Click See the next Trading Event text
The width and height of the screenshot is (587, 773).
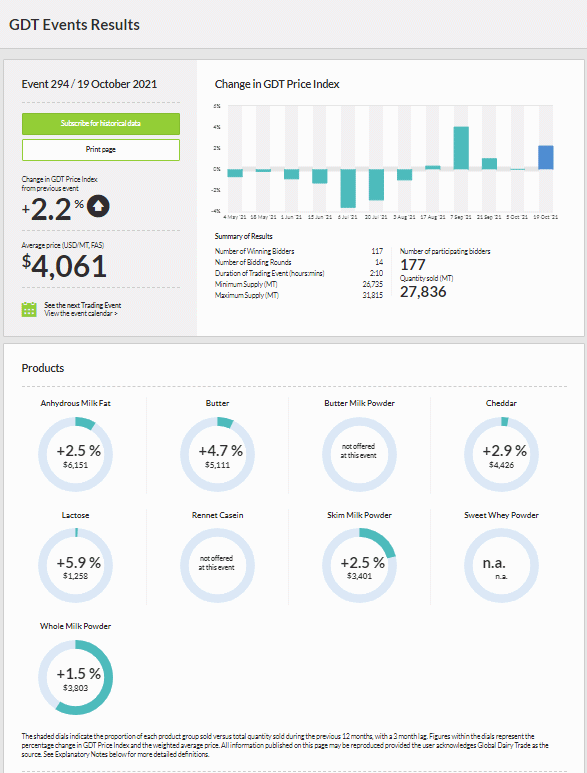[83, 305]
